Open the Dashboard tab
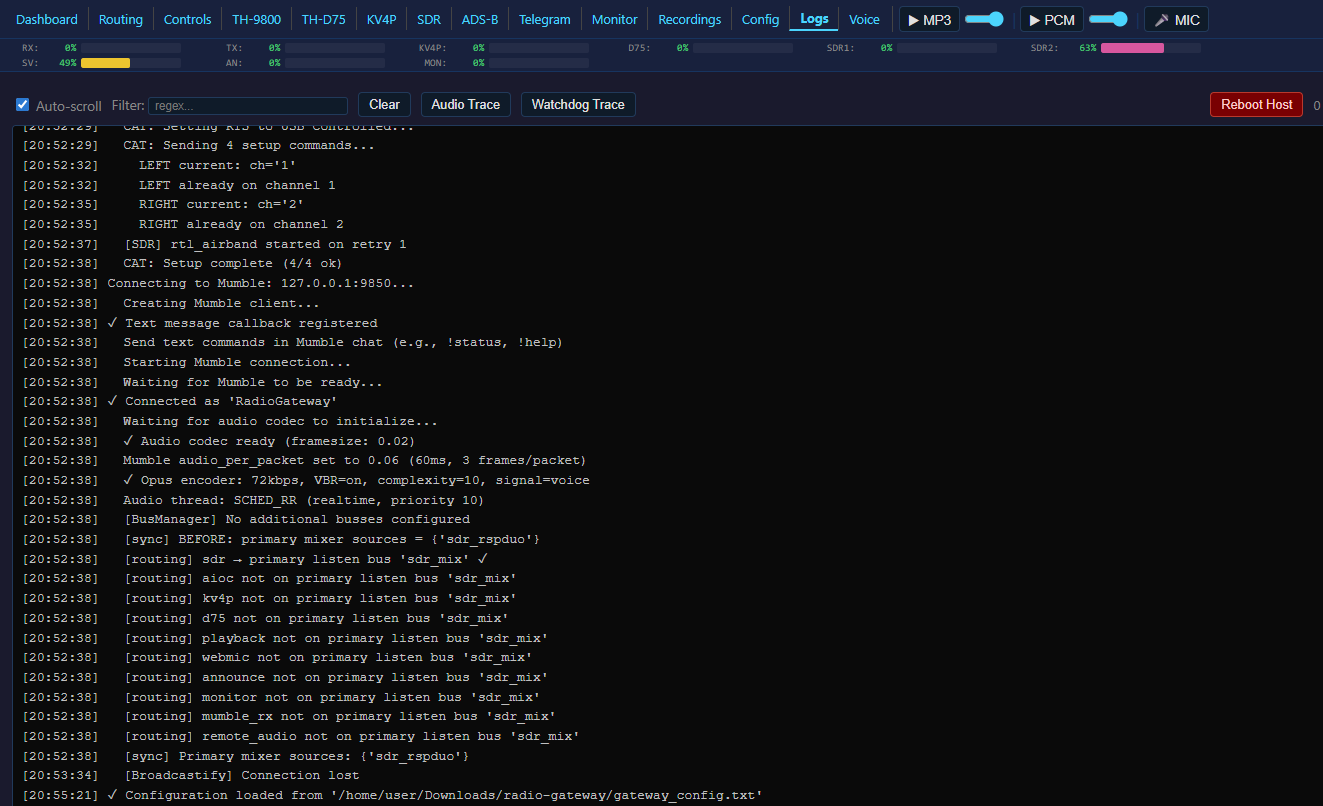The height and width of the screenshot is (806, 1323). tap(47, 19)
